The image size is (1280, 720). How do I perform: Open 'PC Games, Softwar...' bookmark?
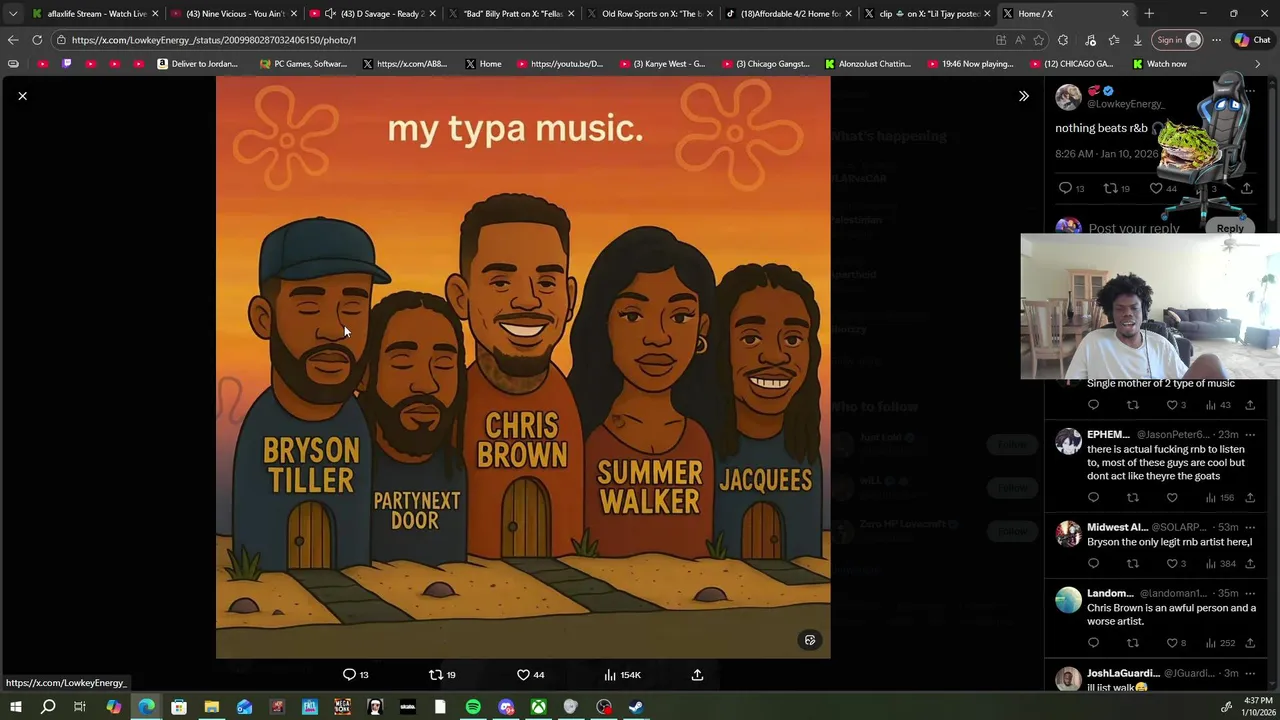pyautogui.click(x=303, y=64)
